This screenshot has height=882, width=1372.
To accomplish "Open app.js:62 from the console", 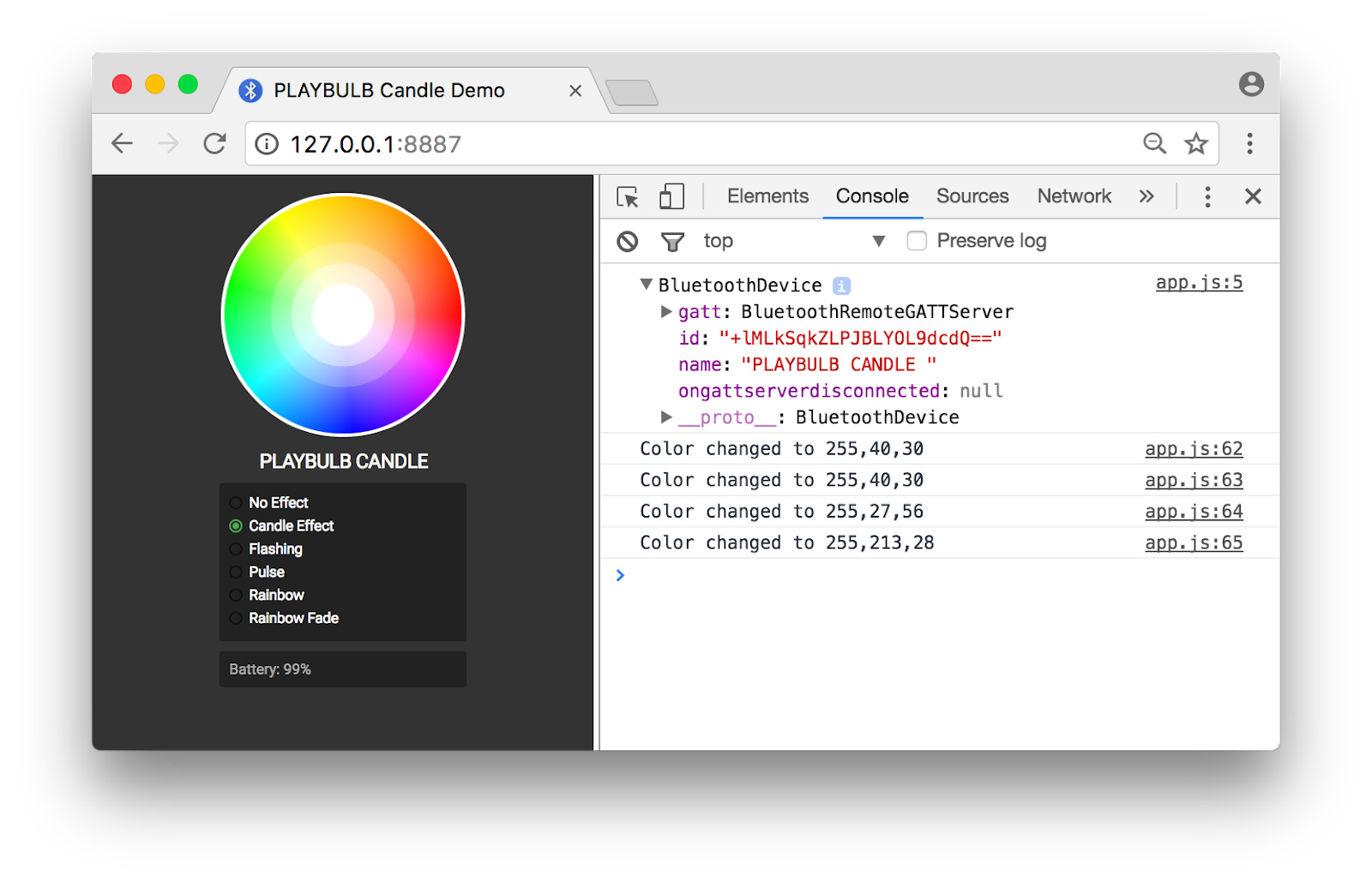I will 1193,448.
